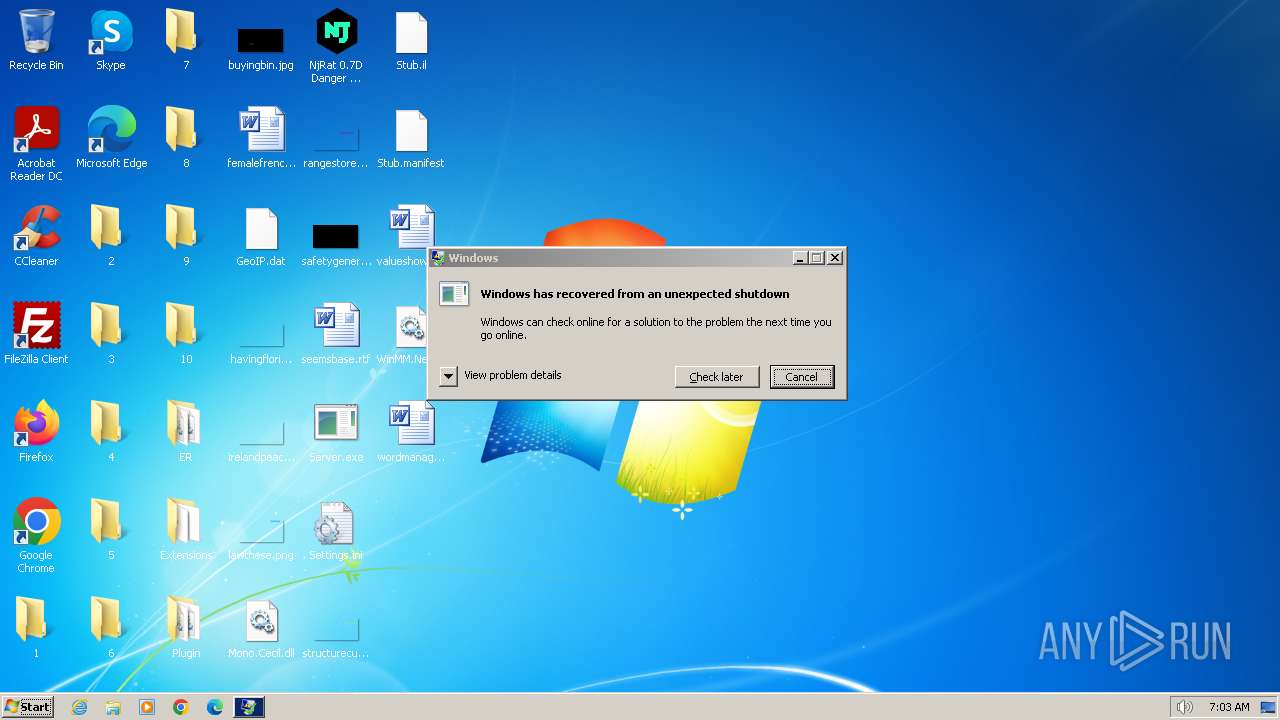Select the folder named 8
This screenshot has width=1280, height=720.
(x=185, y=138)
